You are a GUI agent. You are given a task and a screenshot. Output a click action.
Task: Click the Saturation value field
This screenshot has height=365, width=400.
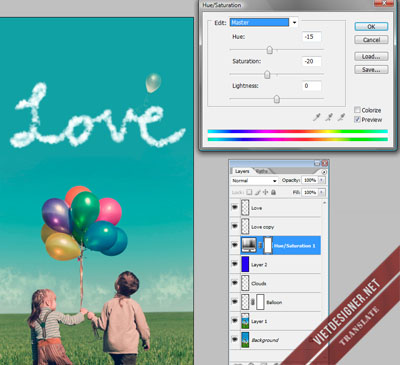click(312, 61)
